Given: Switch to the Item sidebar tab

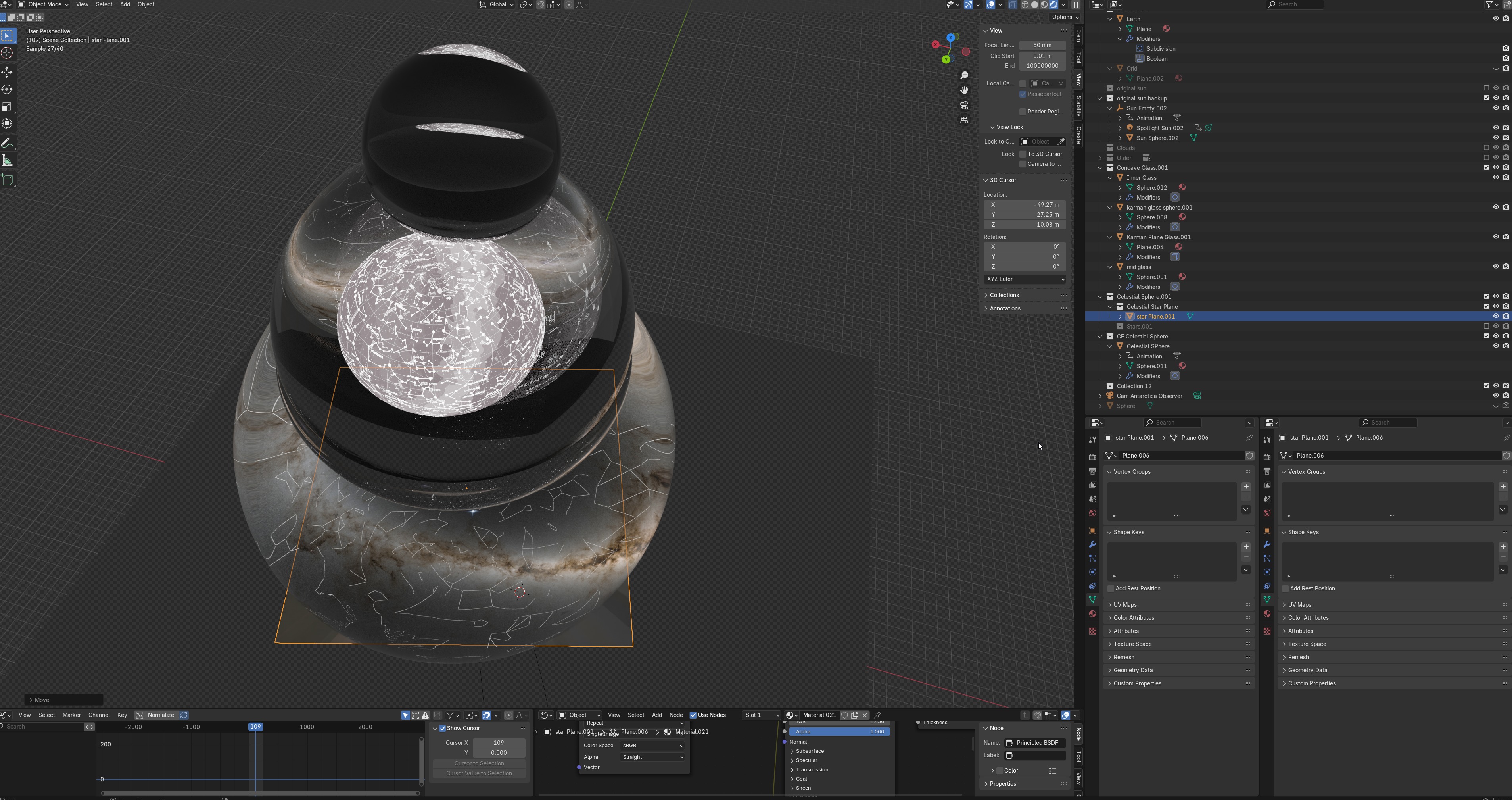Looking at the screenshot, I should 1078,37.
